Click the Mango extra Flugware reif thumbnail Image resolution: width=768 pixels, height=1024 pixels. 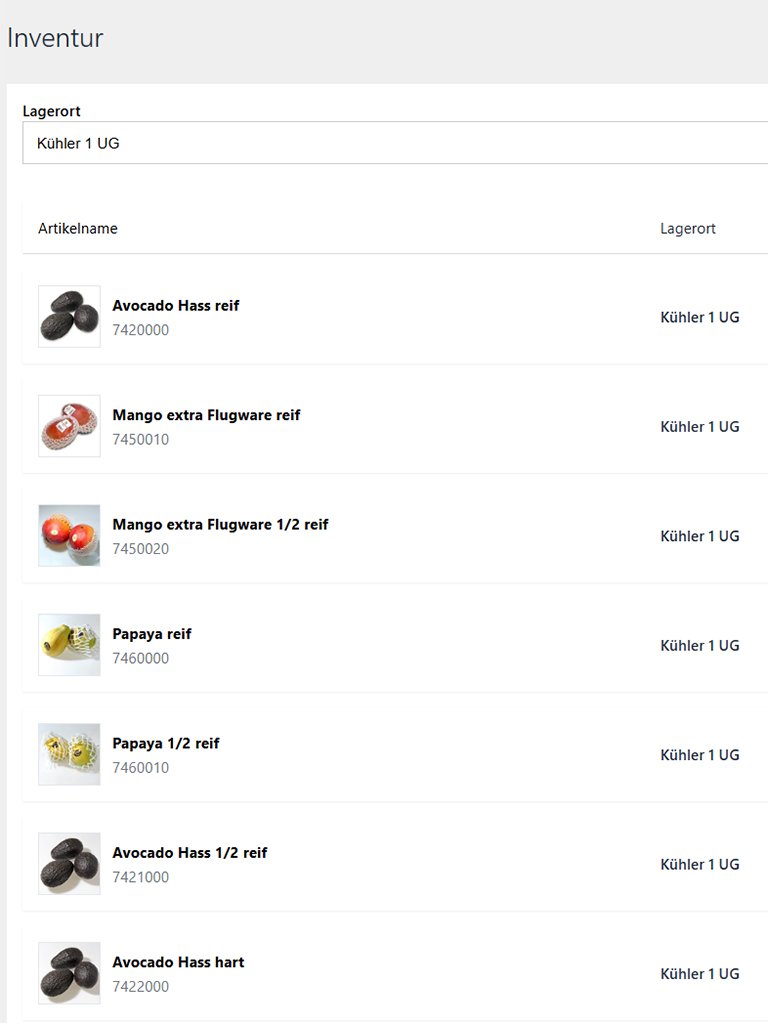tap(69, 426)
